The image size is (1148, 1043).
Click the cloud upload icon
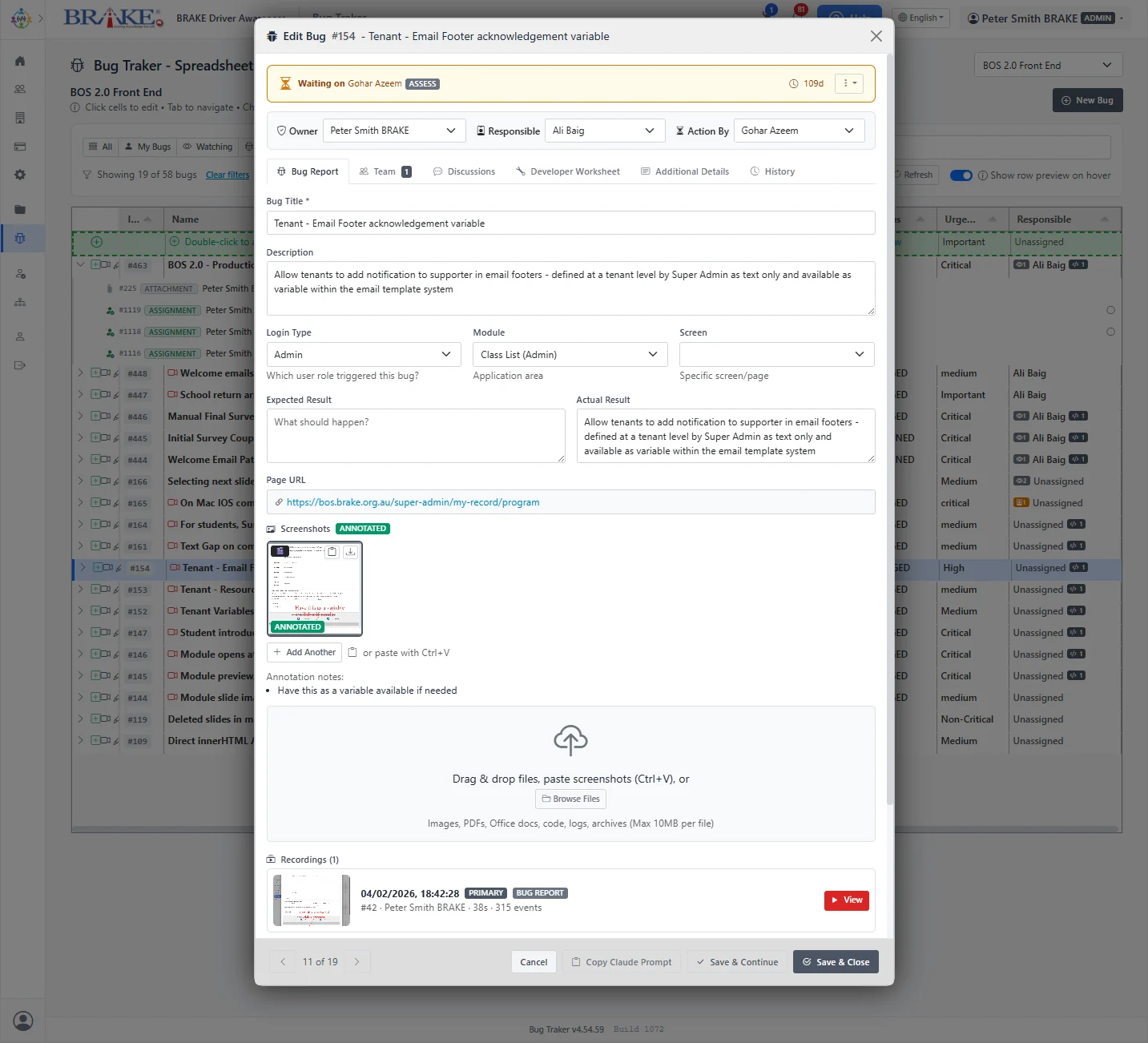pos(570,740)
